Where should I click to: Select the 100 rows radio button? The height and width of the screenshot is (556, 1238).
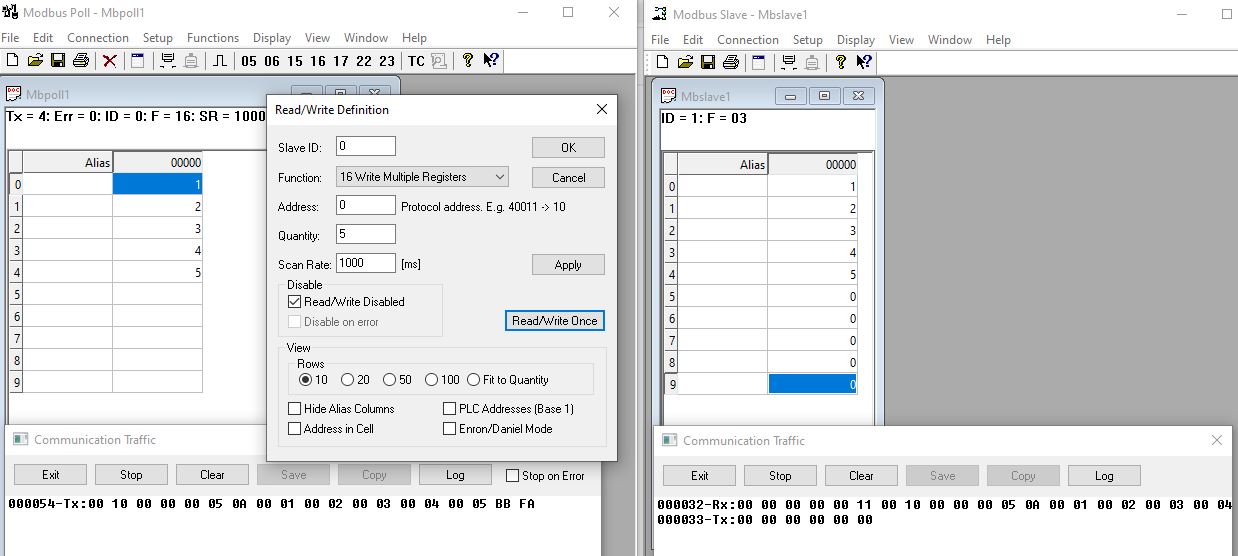coord(432,380)
